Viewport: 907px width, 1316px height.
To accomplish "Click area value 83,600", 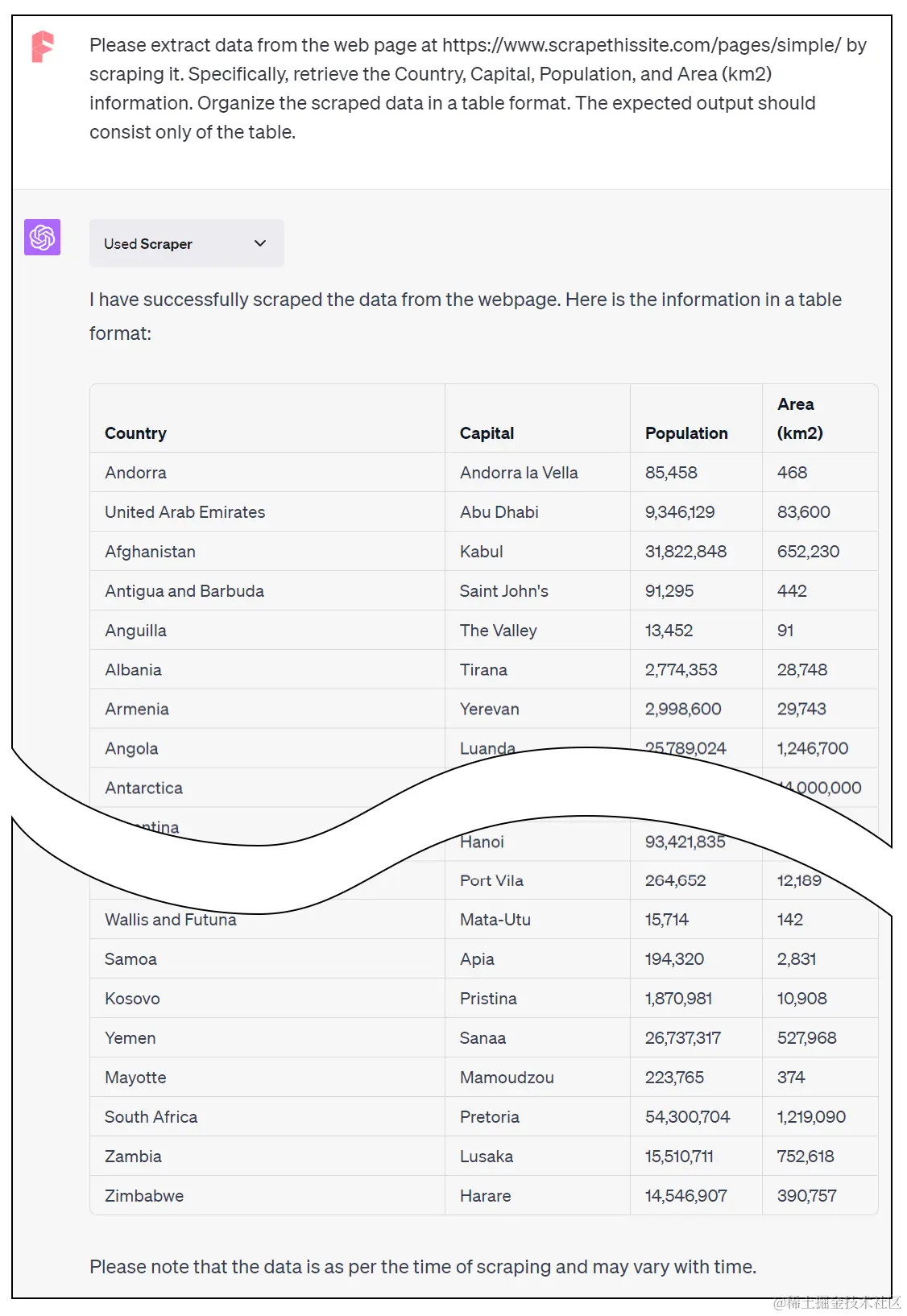I will 804,512.
